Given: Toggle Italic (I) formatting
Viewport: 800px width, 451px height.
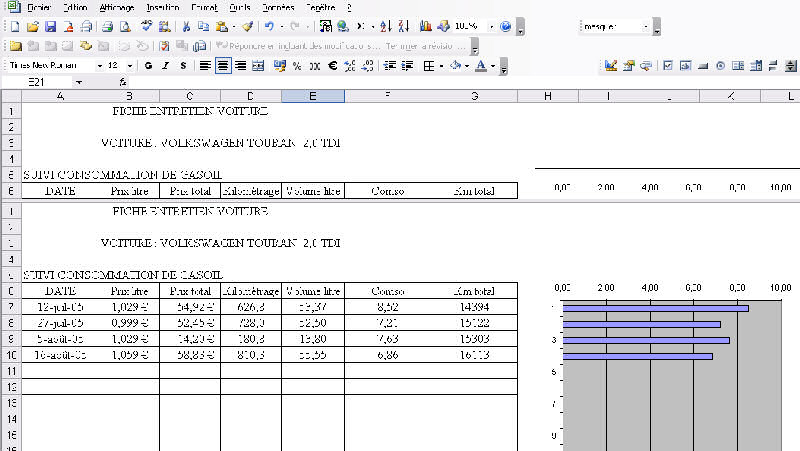Looking at the screenshot, I should coord(165,66).
